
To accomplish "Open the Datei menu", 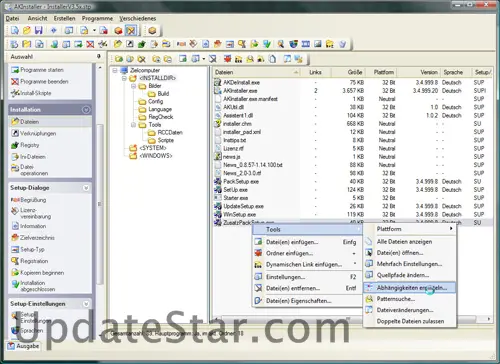I will 12,18.
